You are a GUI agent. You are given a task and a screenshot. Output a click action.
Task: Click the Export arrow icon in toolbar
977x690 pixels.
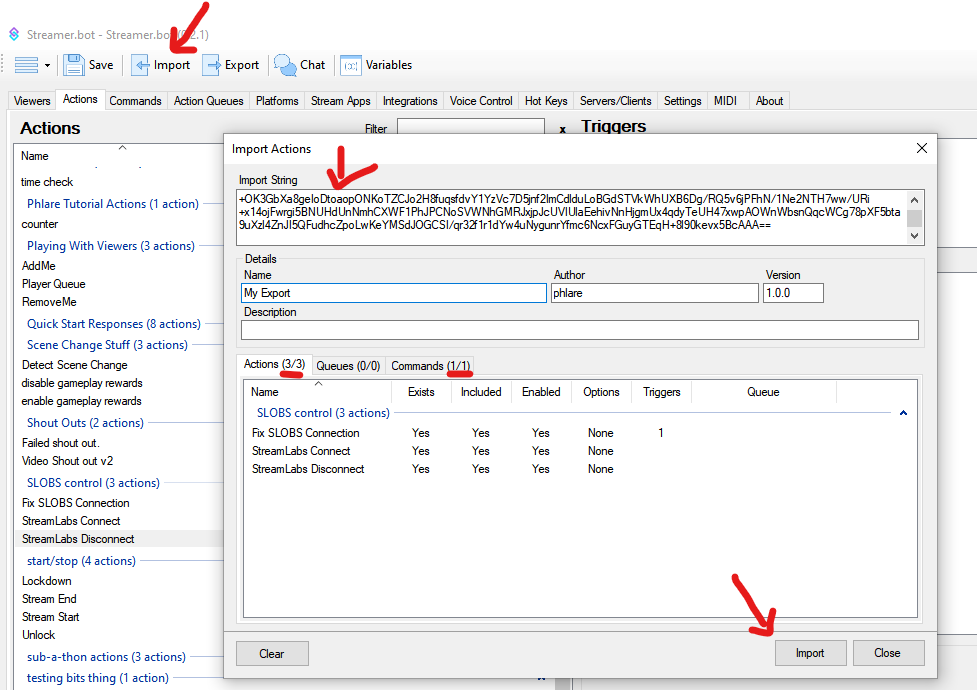(x=212, y=65)
